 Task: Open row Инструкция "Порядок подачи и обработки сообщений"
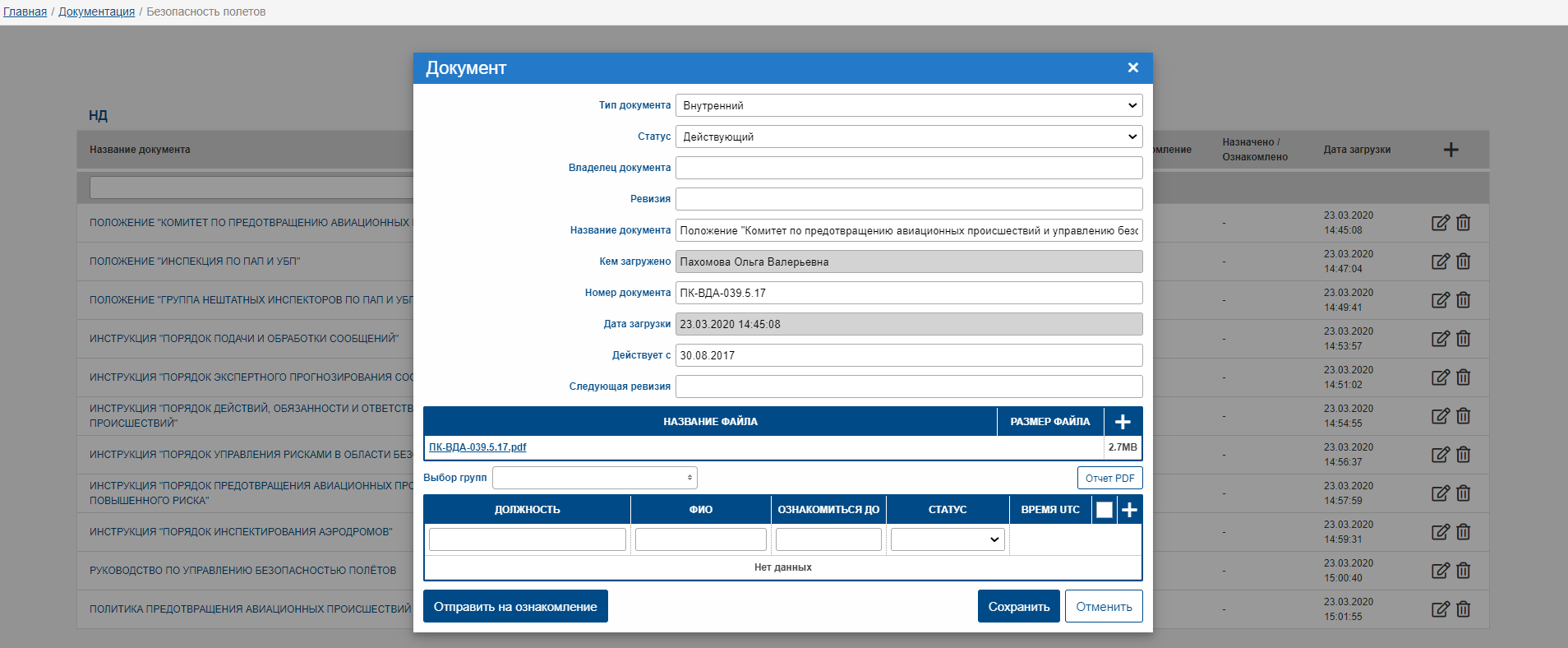[244, 339]
